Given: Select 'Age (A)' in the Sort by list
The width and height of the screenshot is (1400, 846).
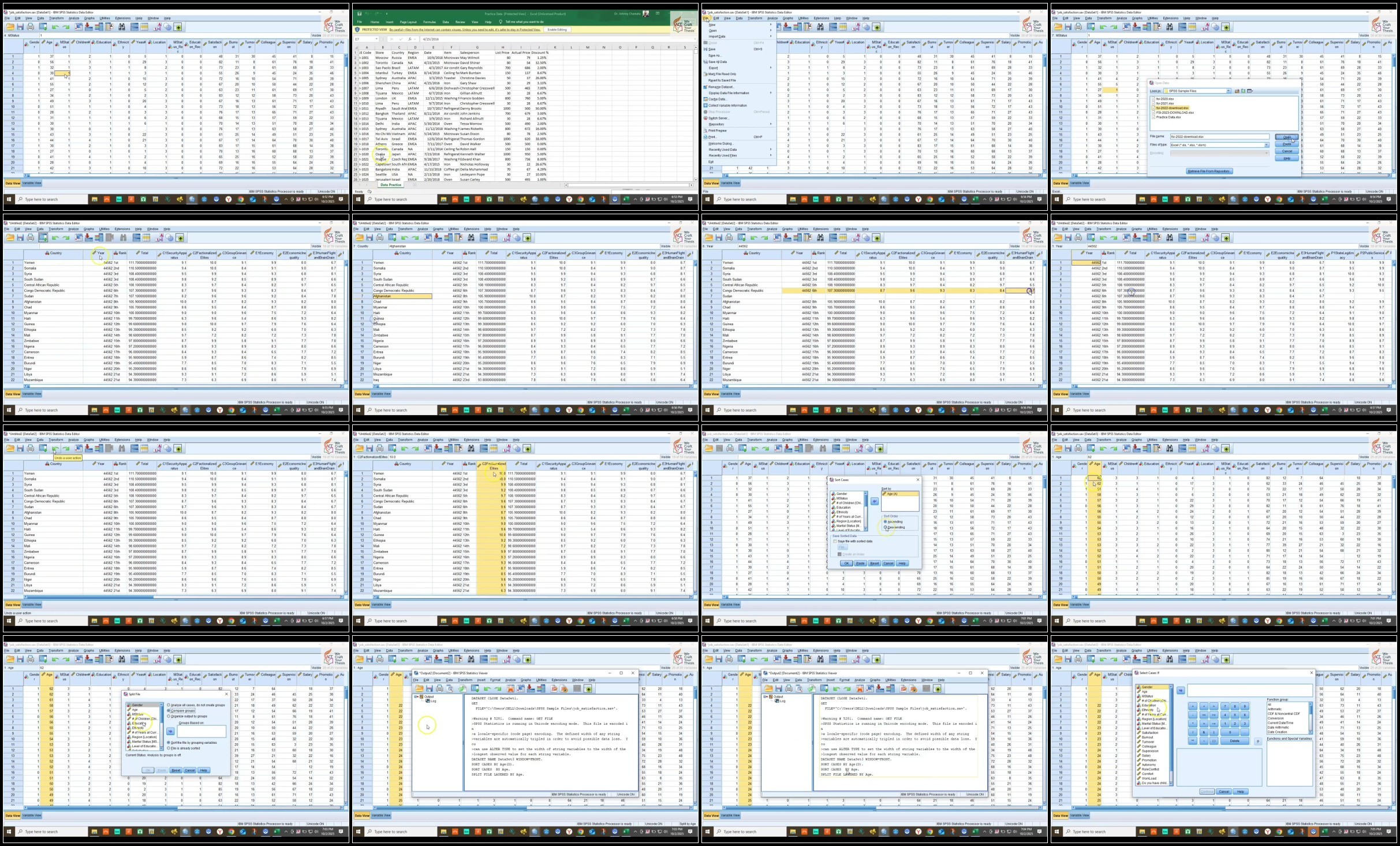Looking at the screenshot, I should tap(899, 494).
